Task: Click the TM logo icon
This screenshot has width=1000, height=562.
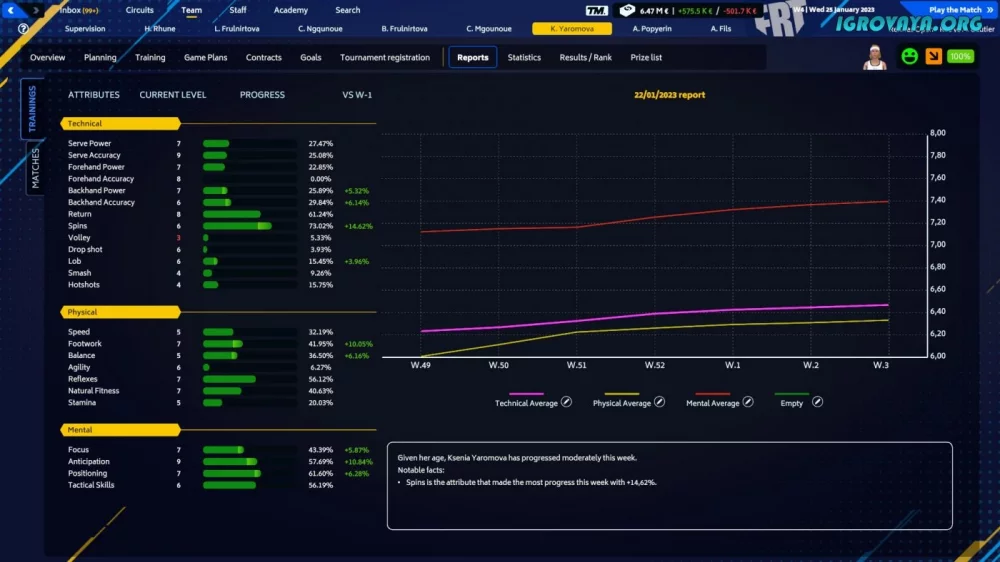Action: pyautogui.click(x=597, y=10)
